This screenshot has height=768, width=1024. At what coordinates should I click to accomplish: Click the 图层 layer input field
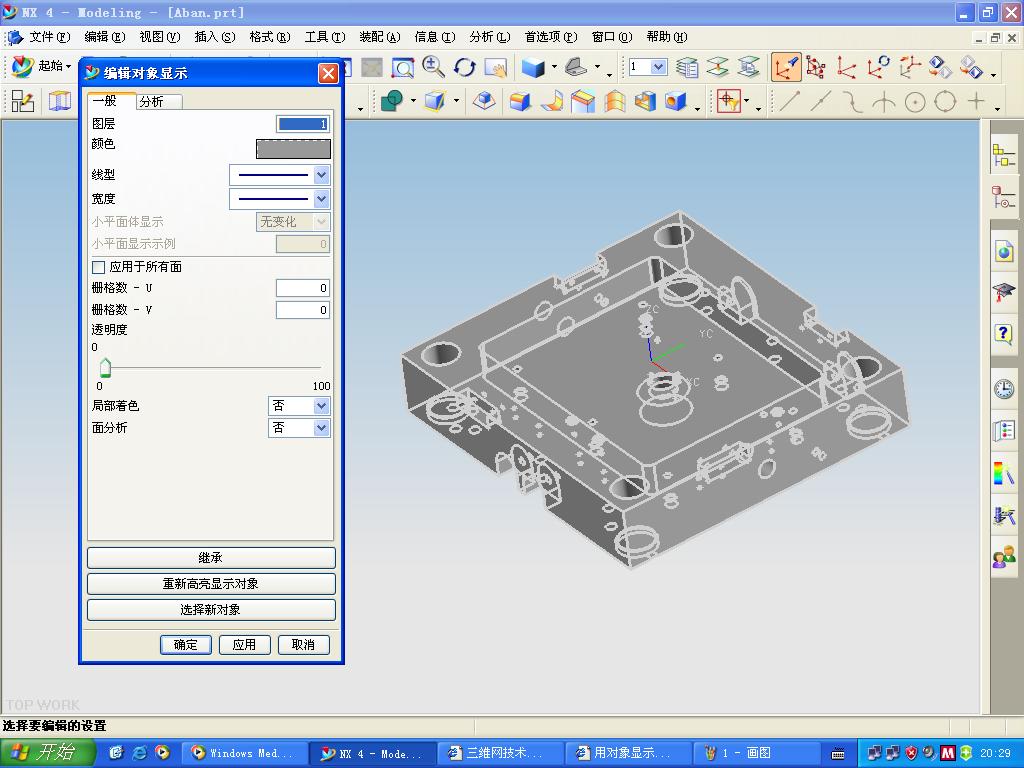point(303,124)
